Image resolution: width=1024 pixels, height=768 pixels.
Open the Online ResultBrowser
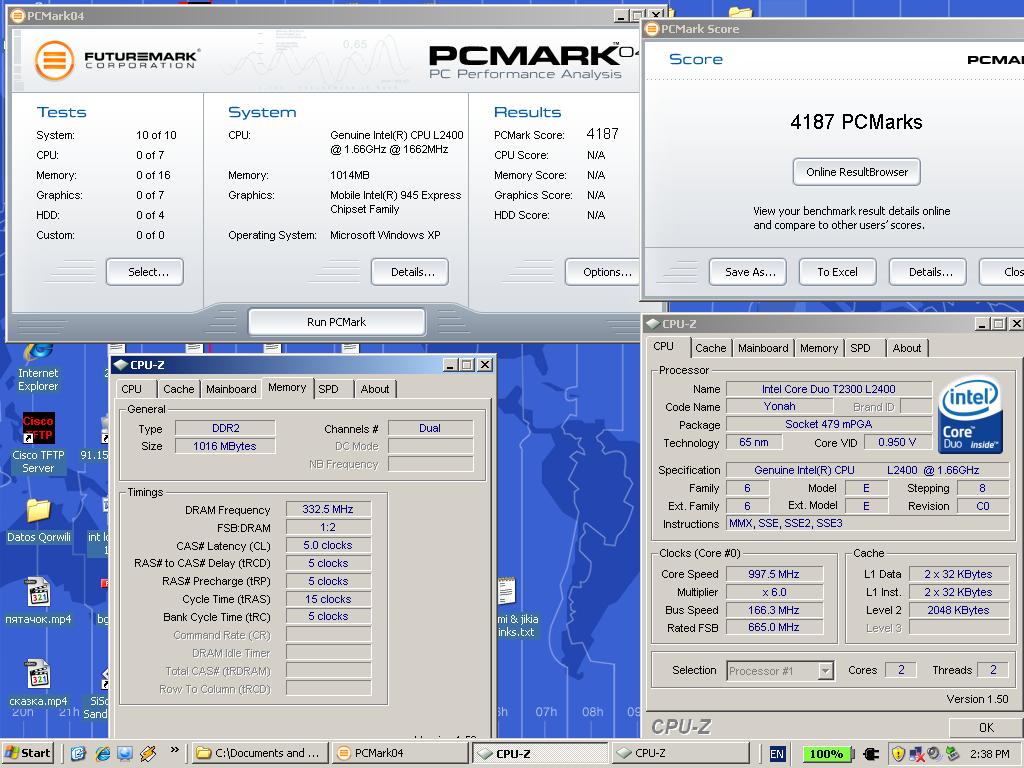[857, 172]
